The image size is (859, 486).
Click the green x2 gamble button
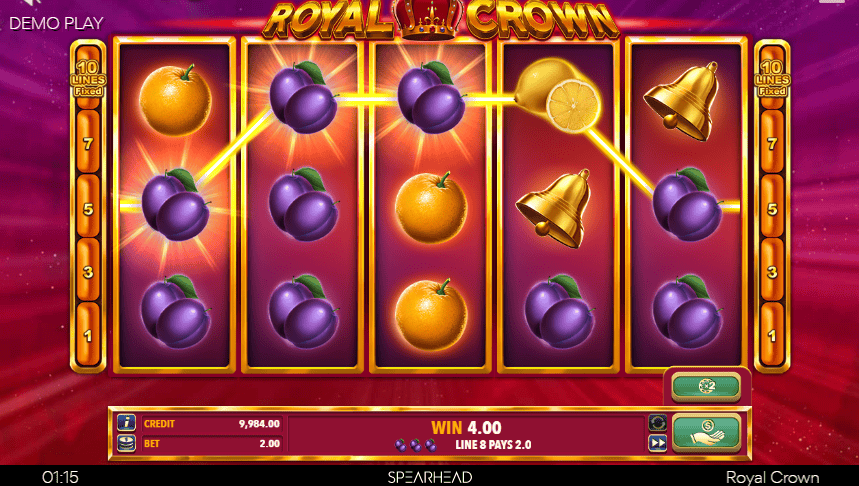(x=706, y=386)
